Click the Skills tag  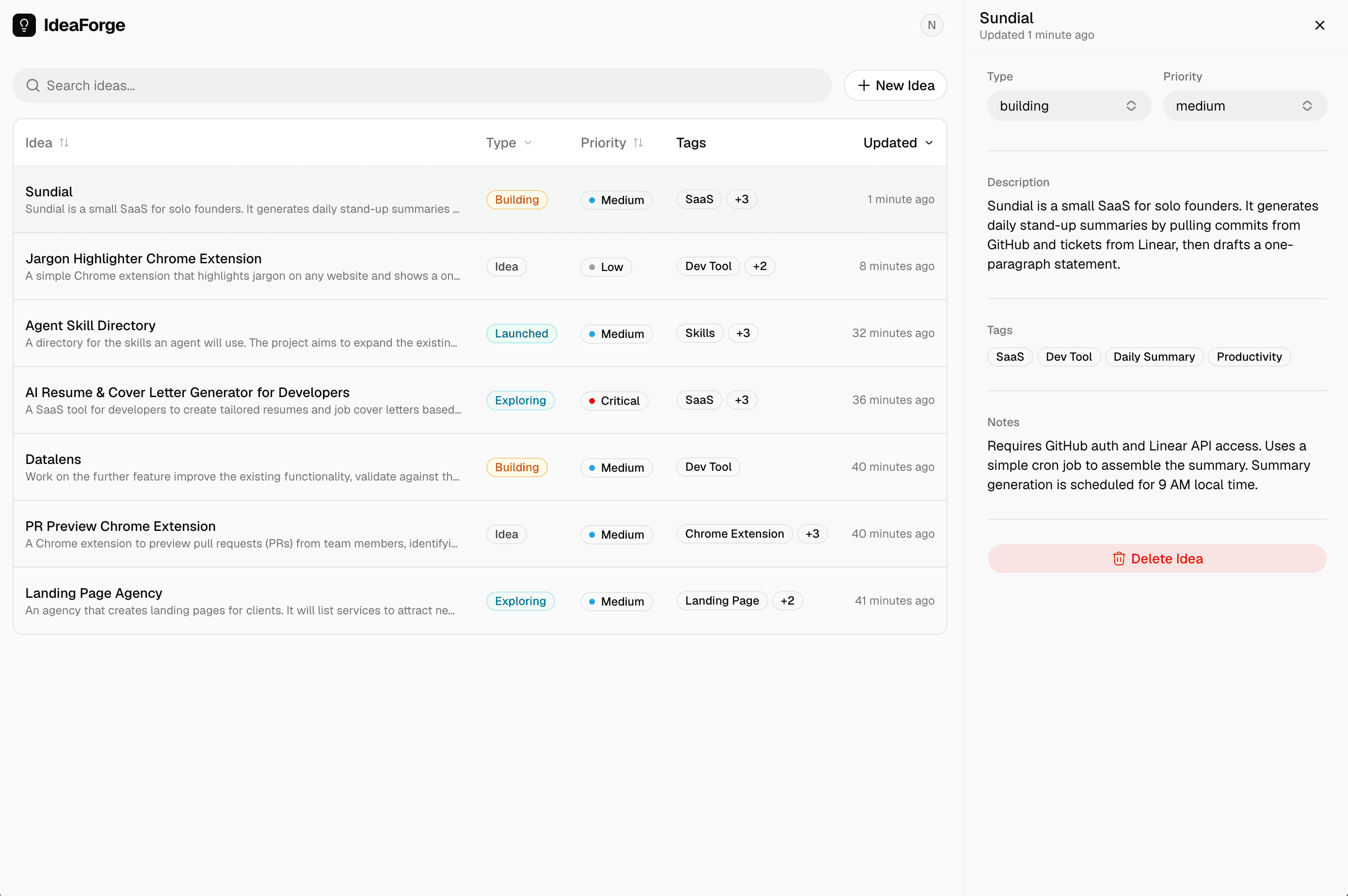pos(700,333)
